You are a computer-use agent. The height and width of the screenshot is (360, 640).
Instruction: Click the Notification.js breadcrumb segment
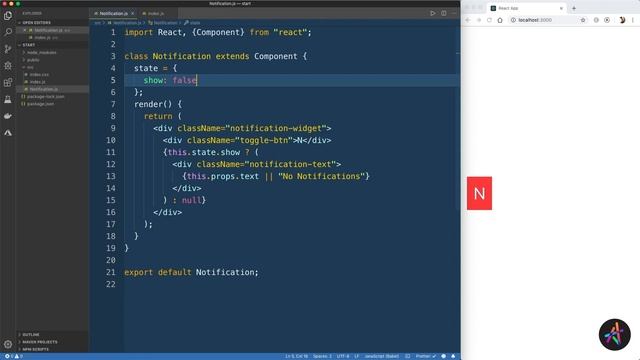(x=124, y=23)
